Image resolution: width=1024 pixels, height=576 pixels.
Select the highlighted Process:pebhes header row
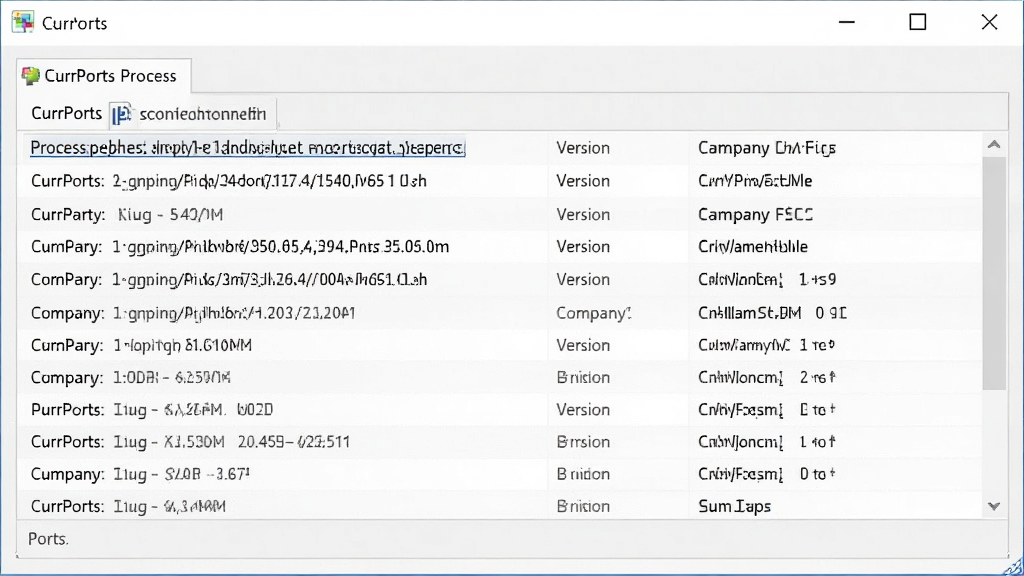click(248, 148)
